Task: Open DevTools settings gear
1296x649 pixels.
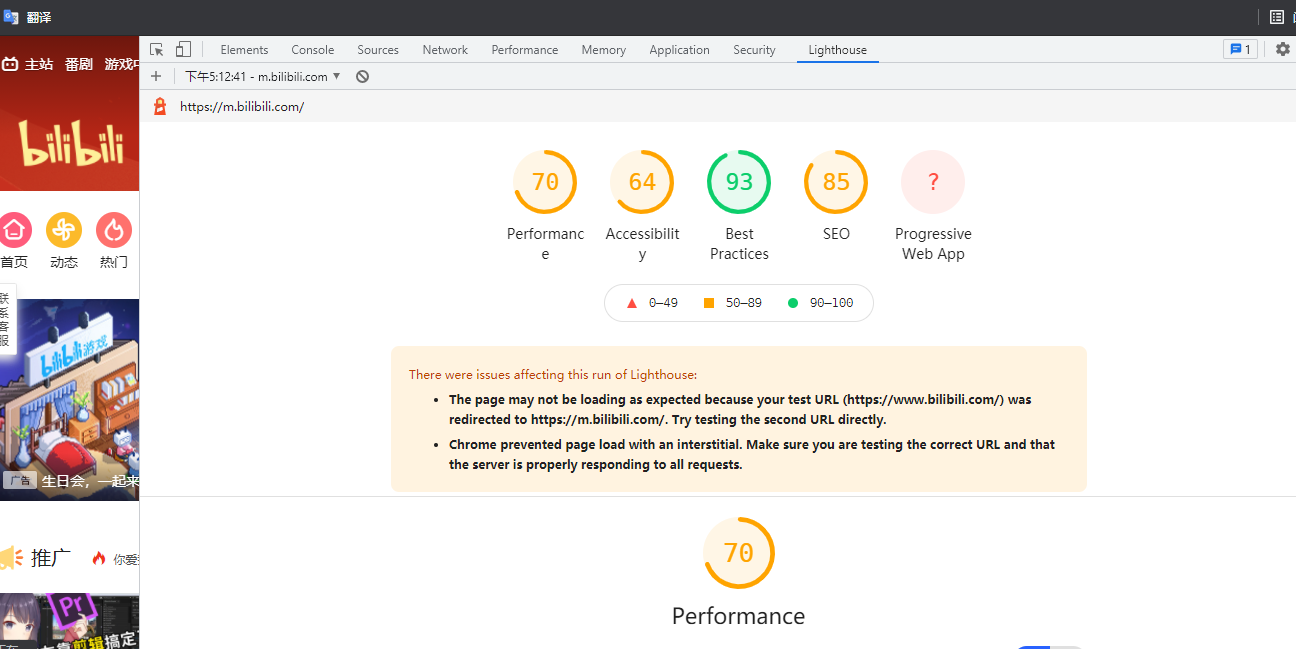Action: 1283,49
